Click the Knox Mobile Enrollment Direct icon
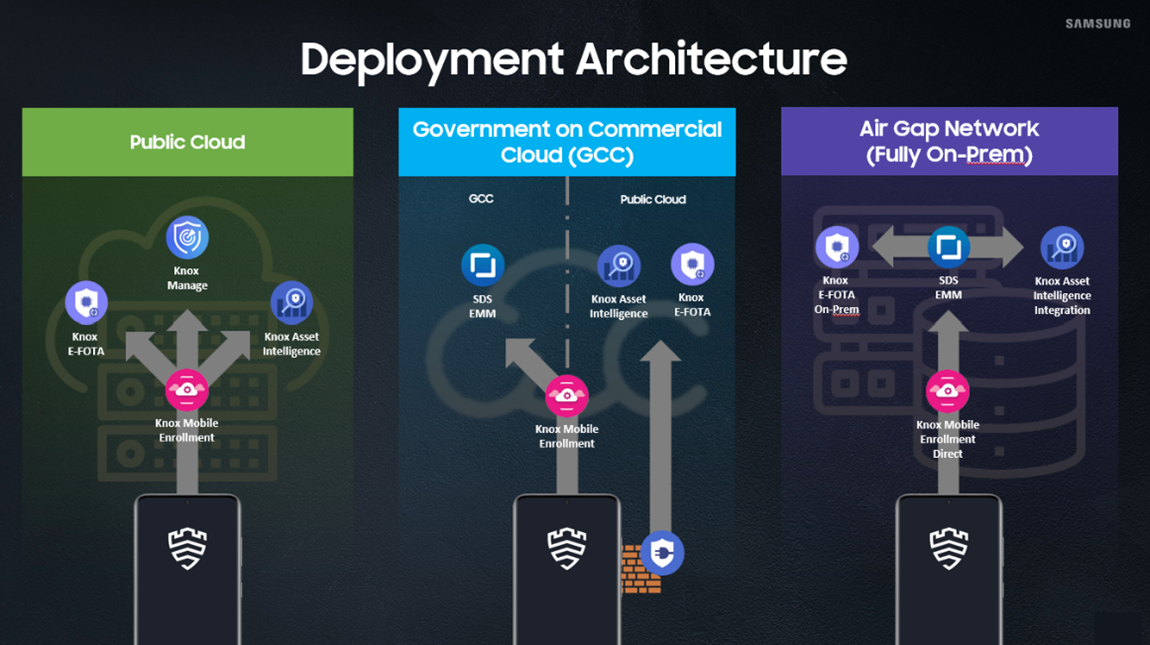1150x645 pixels. click(948, 392)
